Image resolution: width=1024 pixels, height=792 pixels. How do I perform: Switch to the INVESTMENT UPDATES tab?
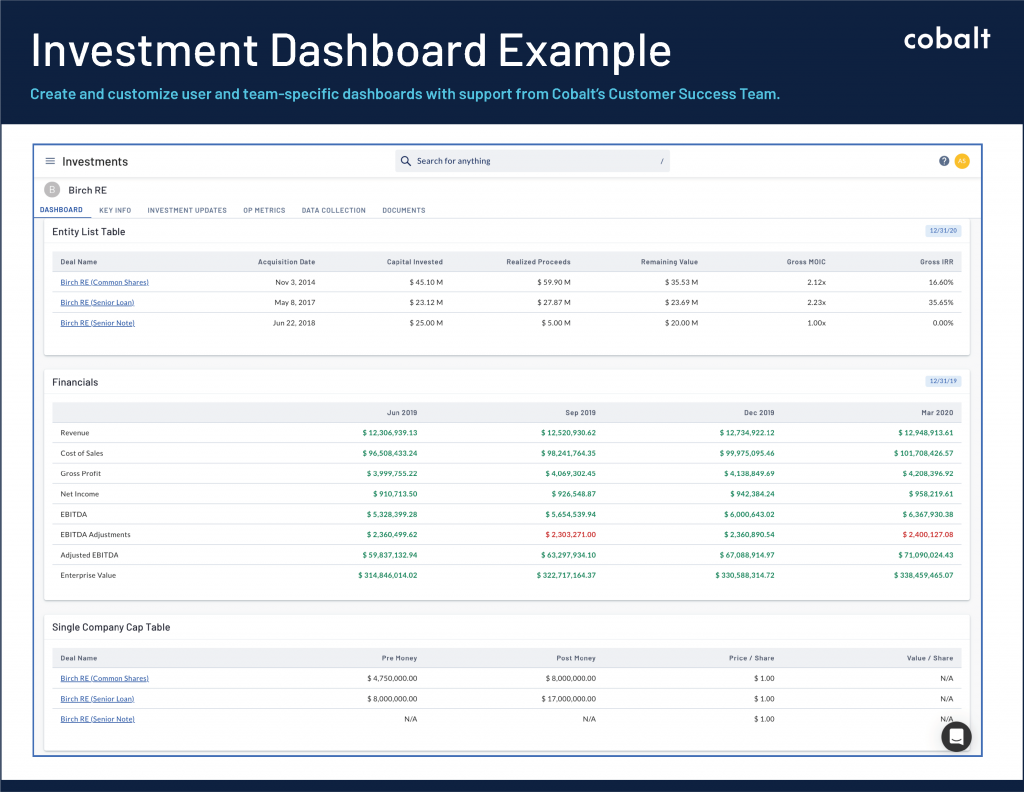pos(189,210)
